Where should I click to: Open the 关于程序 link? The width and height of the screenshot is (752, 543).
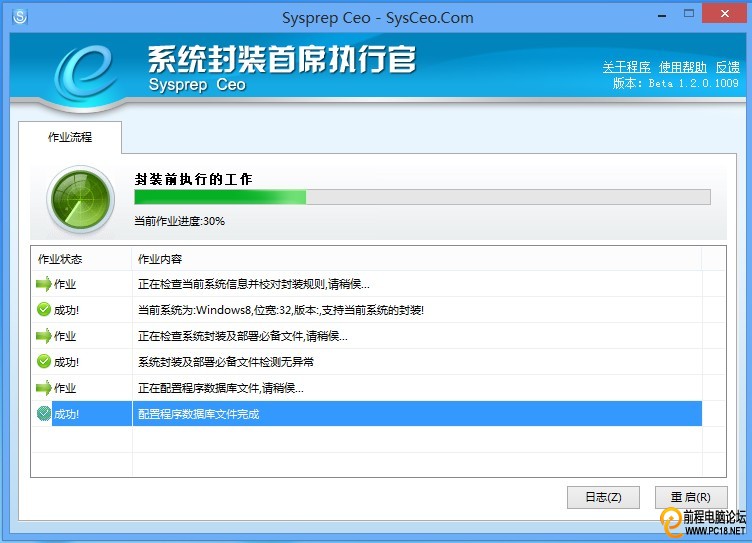click(x=627, y=67)
